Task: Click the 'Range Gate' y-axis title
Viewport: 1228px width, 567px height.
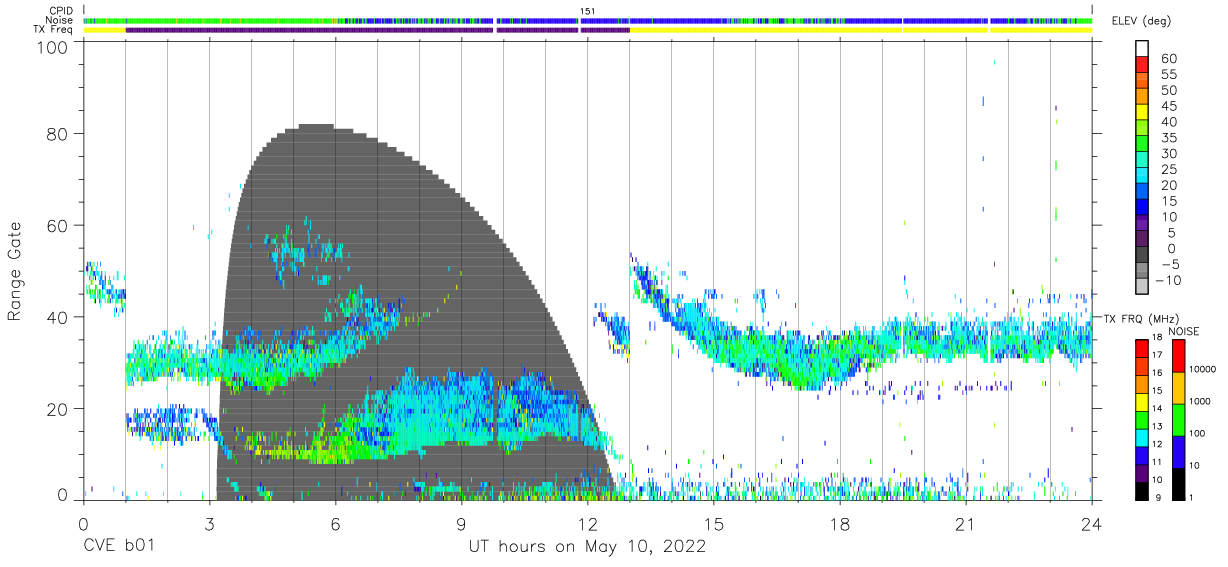Action: click(15, 272)
